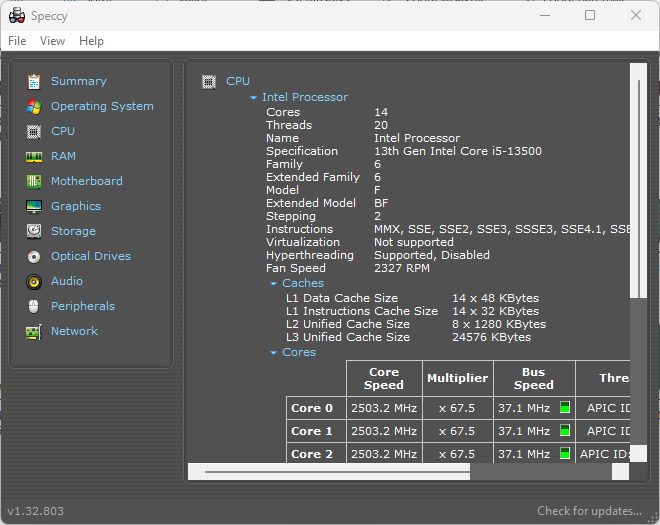Collapse the Caches section

(x=274, y=284)
